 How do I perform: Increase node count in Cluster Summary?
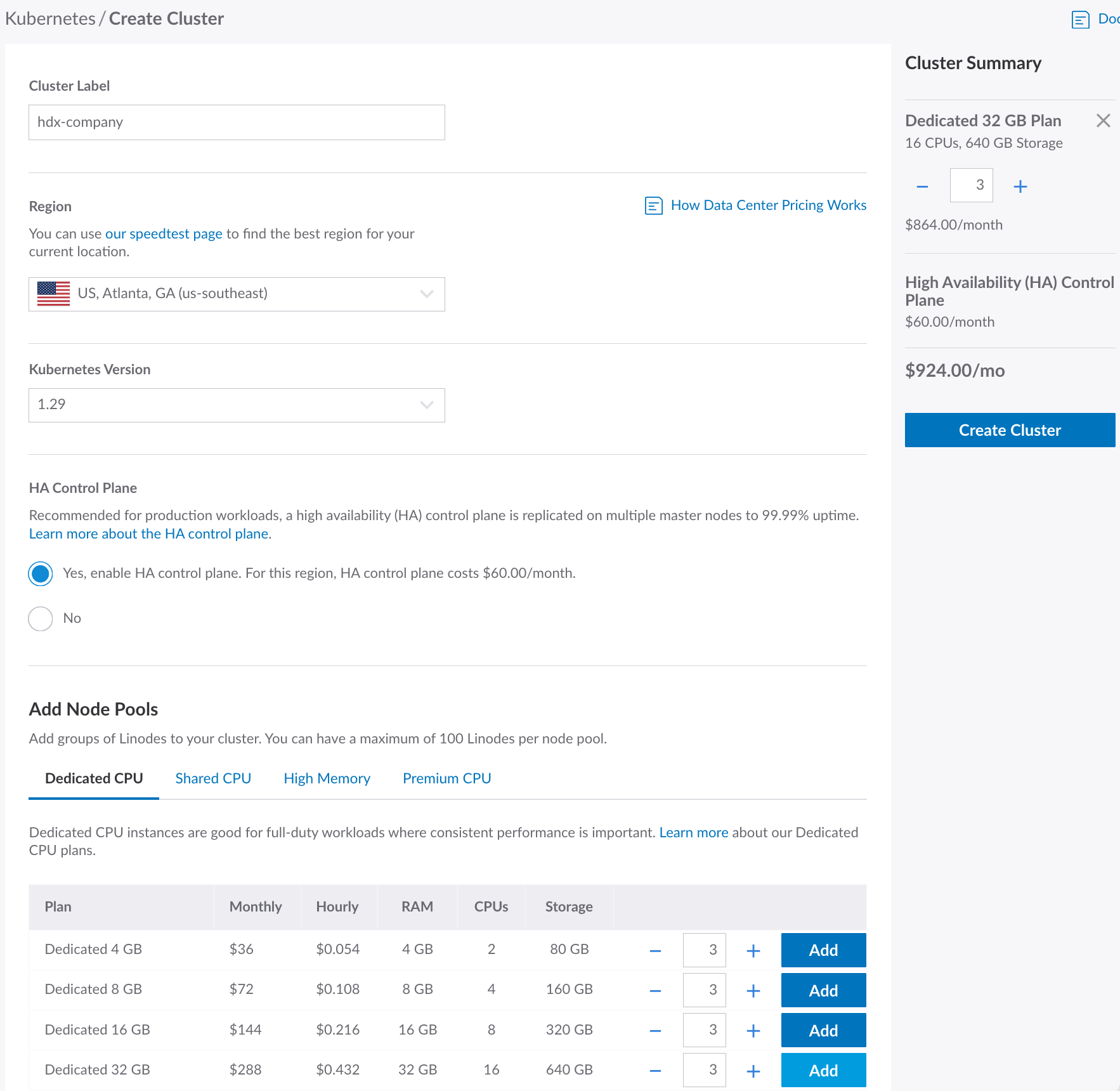coord(1020,186)
